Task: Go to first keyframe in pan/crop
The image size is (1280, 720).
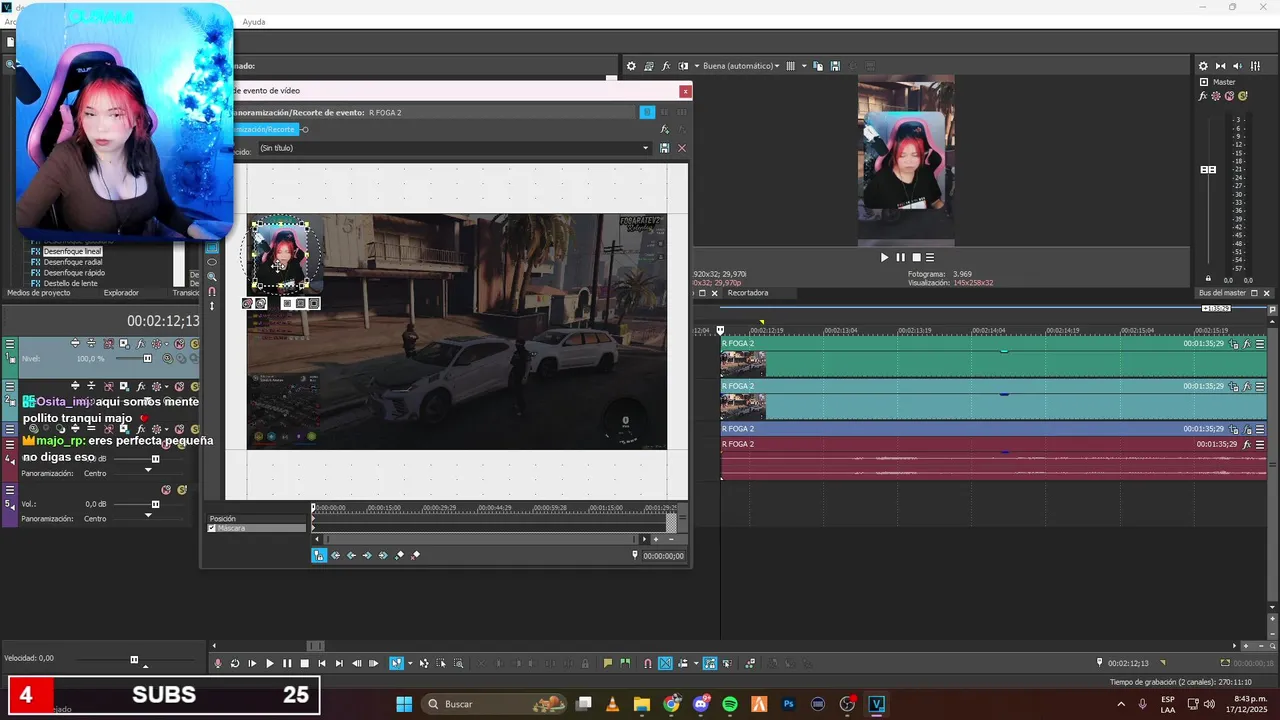Action: (x=335, y=555)
